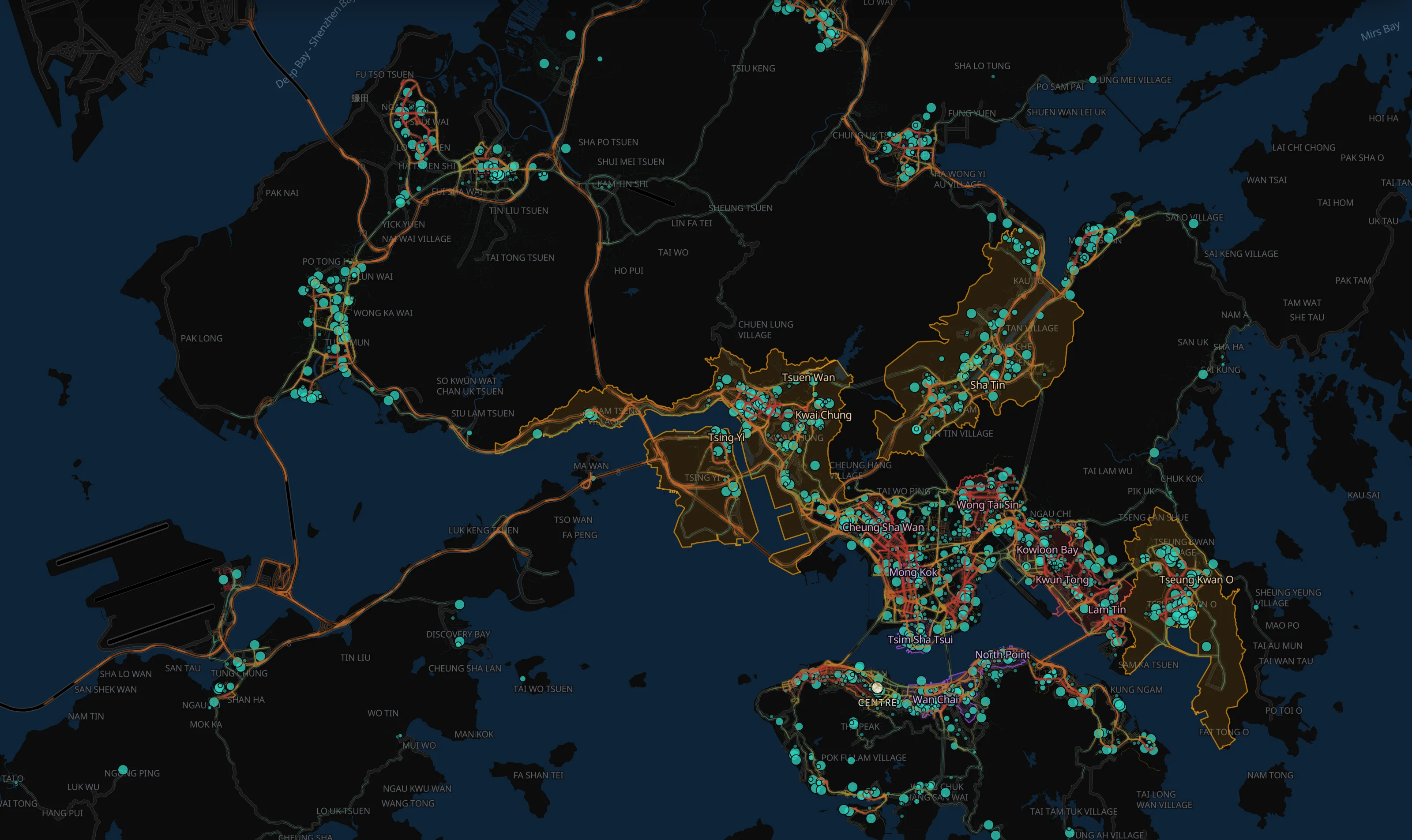Select the TAI LAM WU label
This screenshot has width=1412, height=840.
click(1108, 472)
